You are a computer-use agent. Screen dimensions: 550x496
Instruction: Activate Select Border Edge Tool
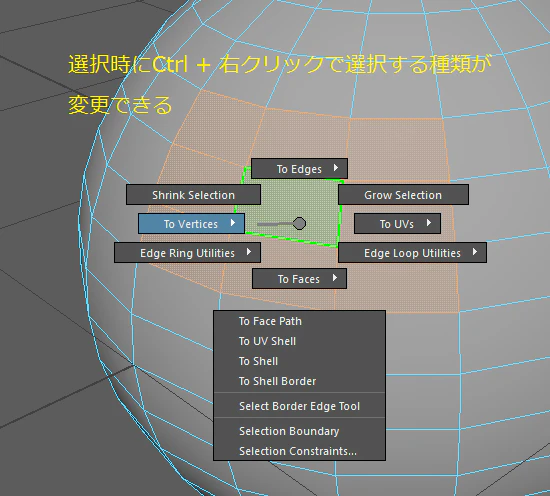[x=299, y=406]
